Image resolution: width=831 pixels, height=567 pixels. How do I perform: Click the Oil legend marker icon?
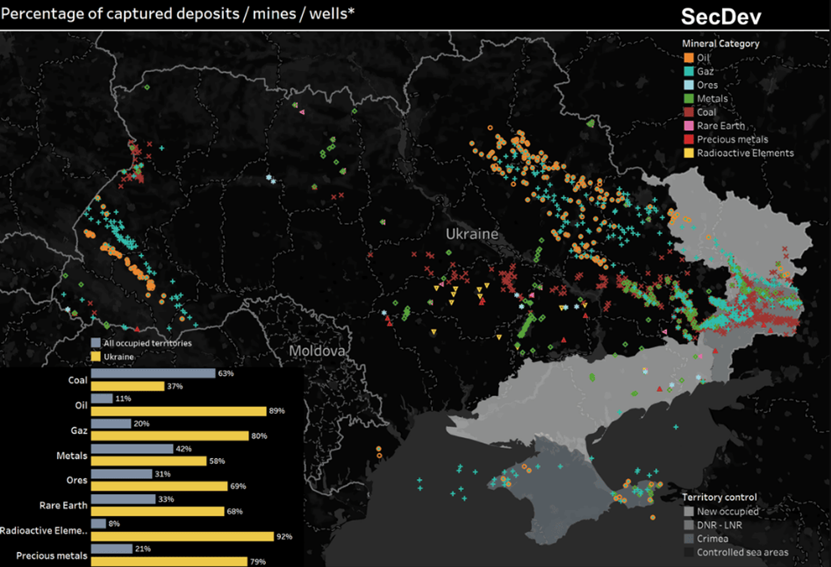[689, 58]
